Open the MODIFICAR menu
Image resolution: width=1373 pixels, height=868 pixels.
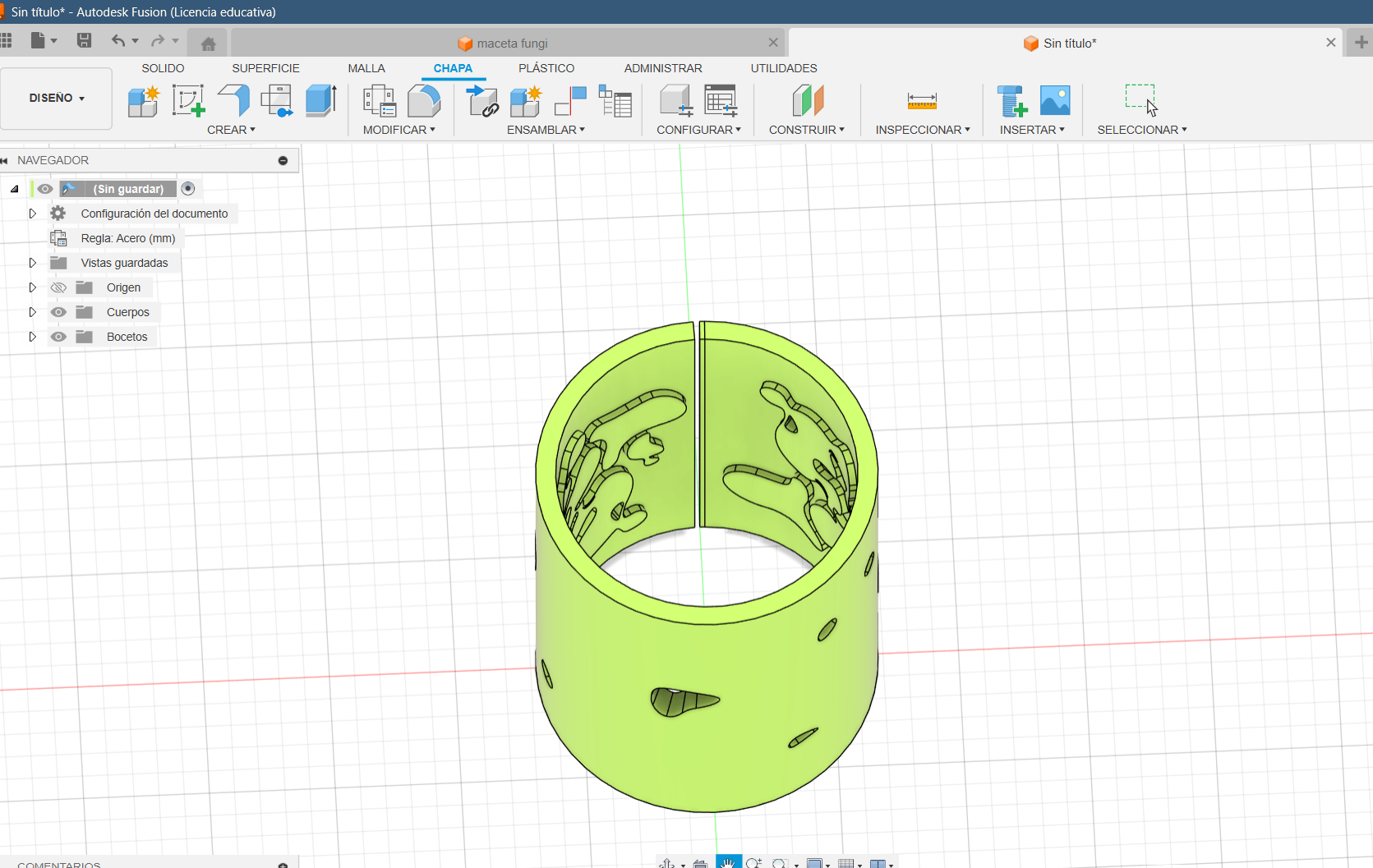click(x=399, y=130)
